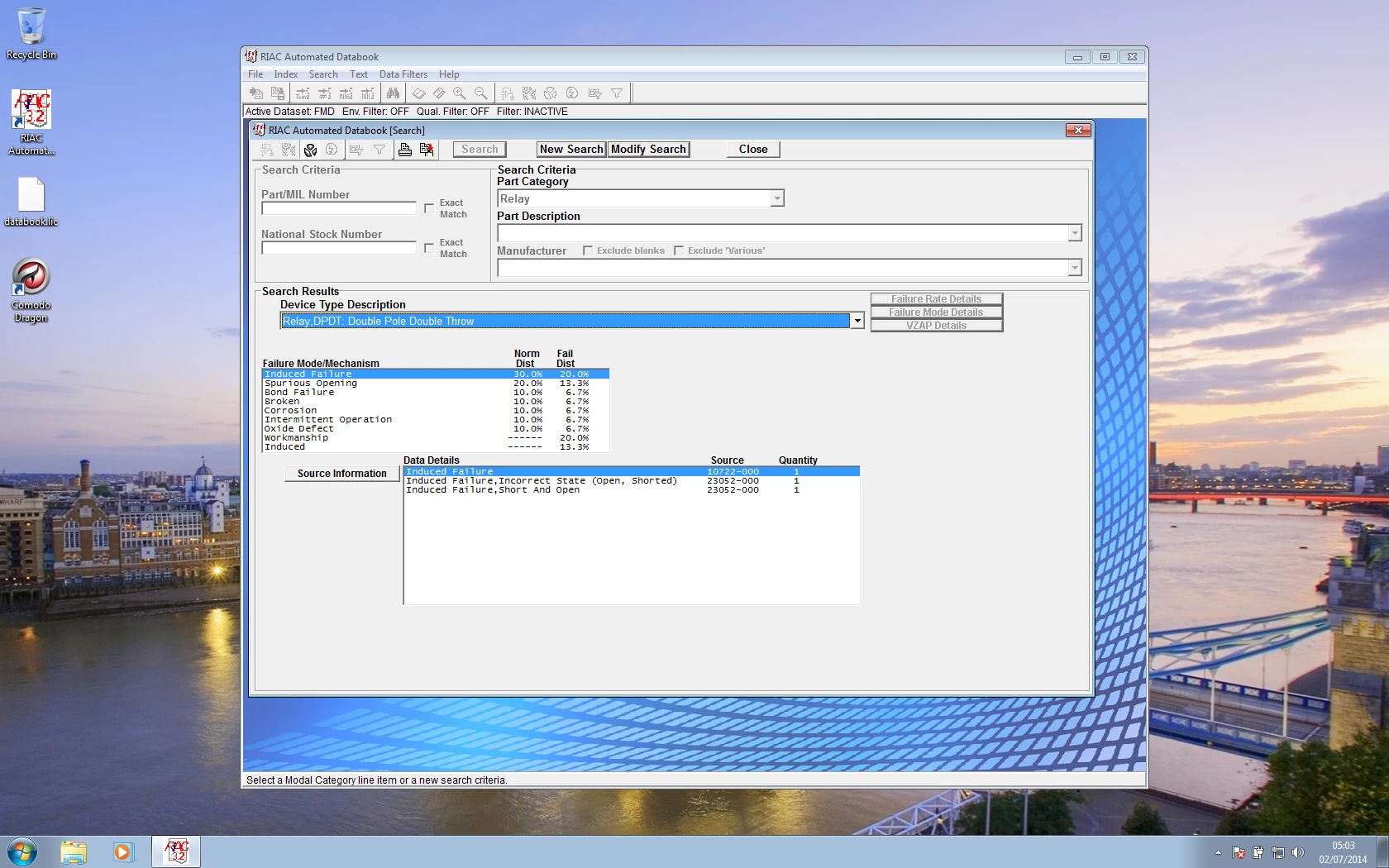Click the Source Information button
Screen dimensions: 1389x868
(342, 474)
